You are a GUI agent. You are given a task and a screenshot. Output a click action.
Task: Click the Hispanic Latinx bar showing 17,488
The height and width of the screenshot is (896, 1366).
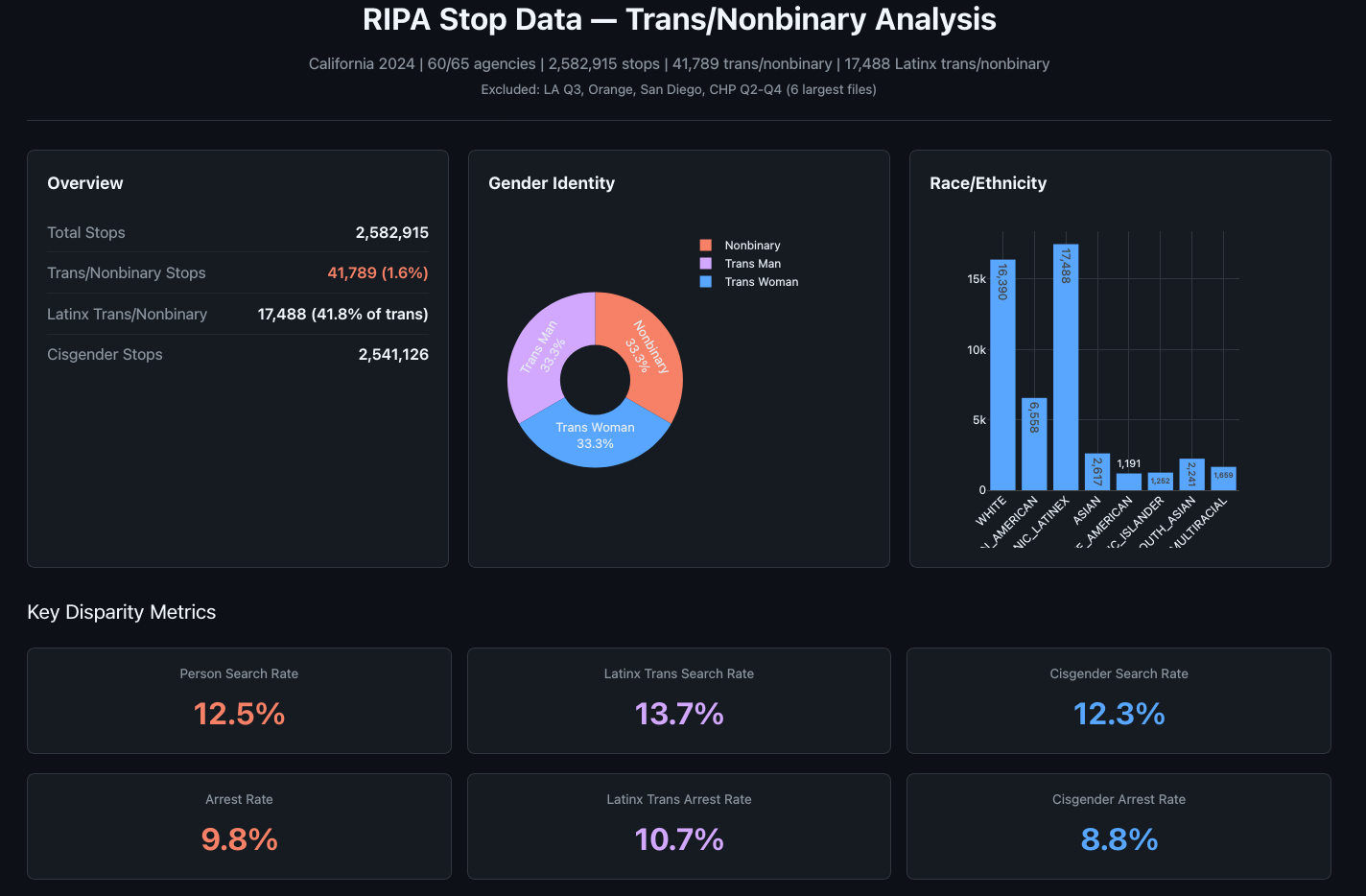click(x=1066, y=367)
